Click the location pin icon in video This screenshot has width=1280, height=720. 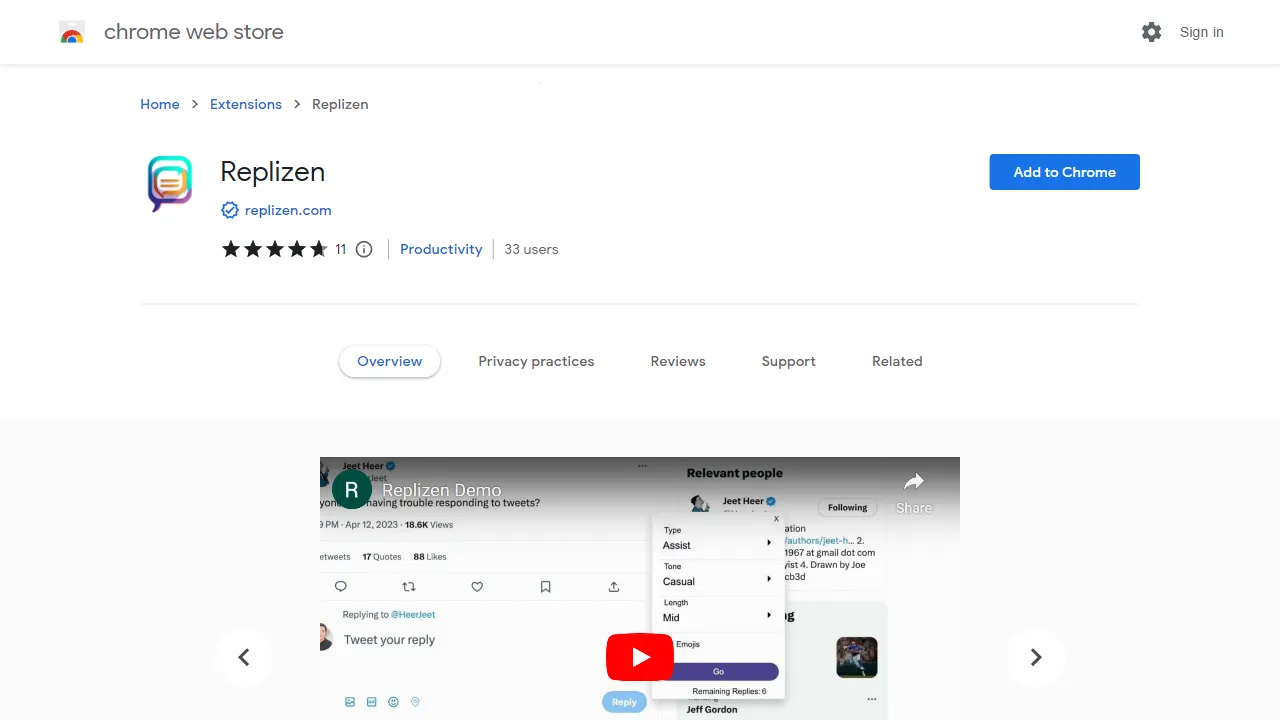coord(415,702)
